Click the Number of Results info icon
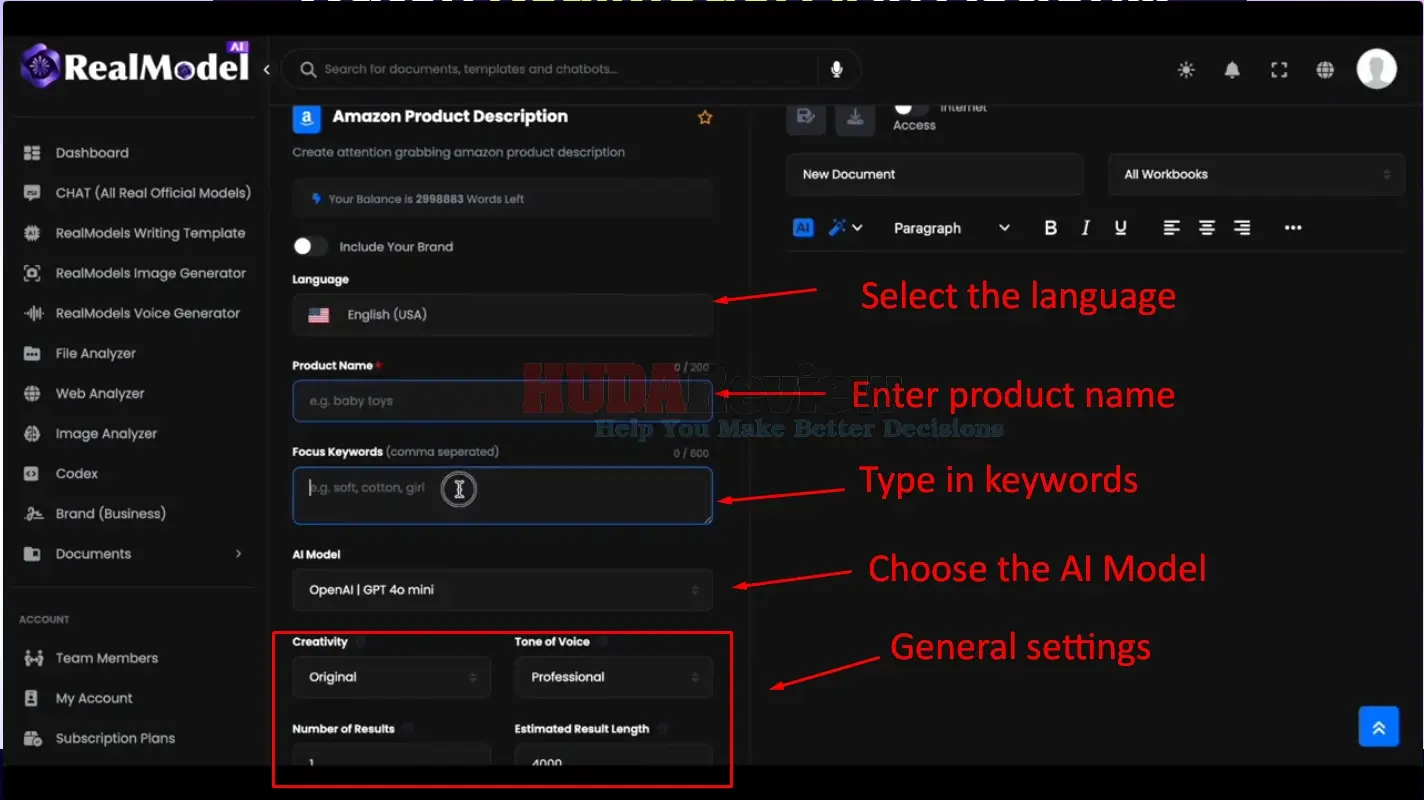 point(408,729)
